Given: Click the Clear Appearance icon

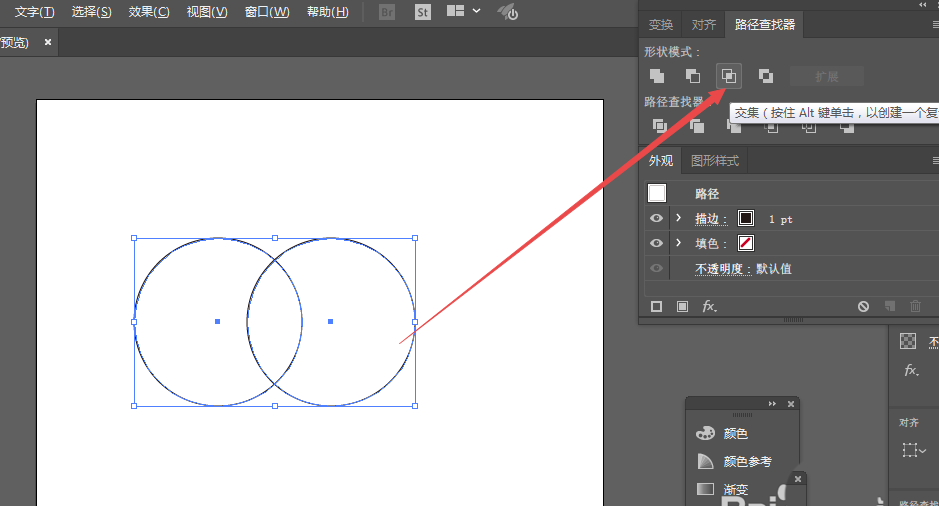Looking at the screenshot, I should (863, 307).
